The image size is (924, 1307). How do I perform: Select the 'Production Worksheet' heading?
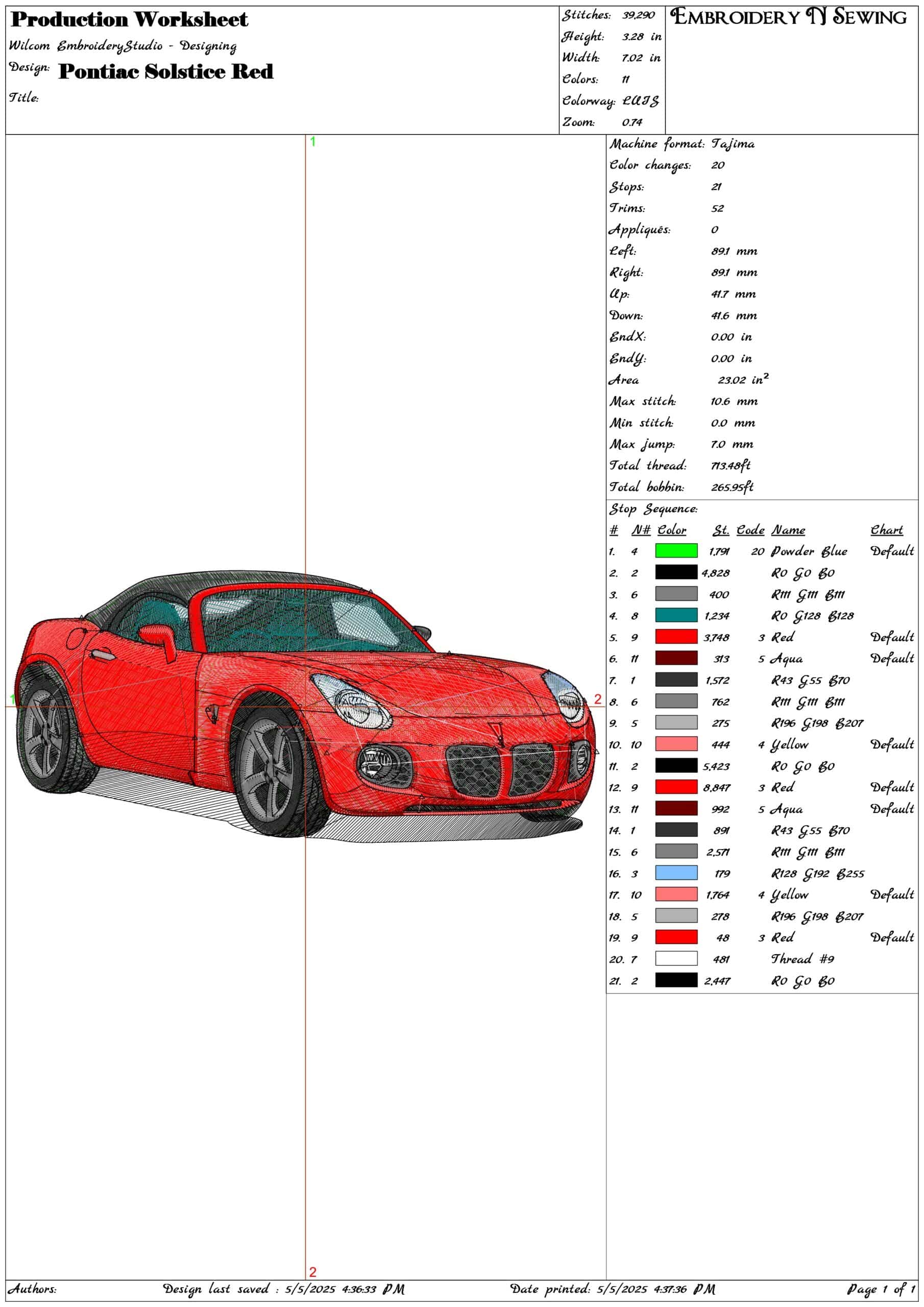[x=129, y=19]
